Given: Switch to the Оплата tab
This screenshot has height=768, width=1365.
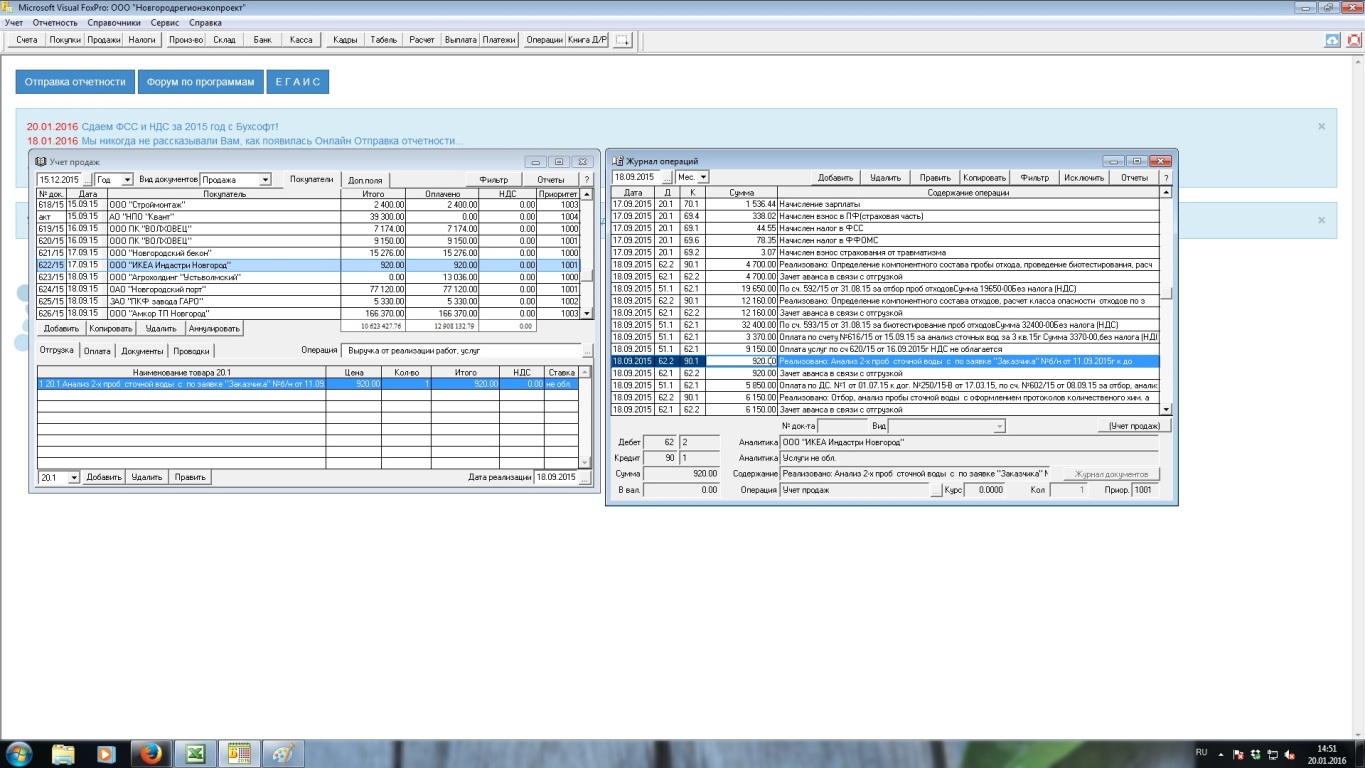Looking at the screenshot, I should pyautogui.click(x=97, y=351).
